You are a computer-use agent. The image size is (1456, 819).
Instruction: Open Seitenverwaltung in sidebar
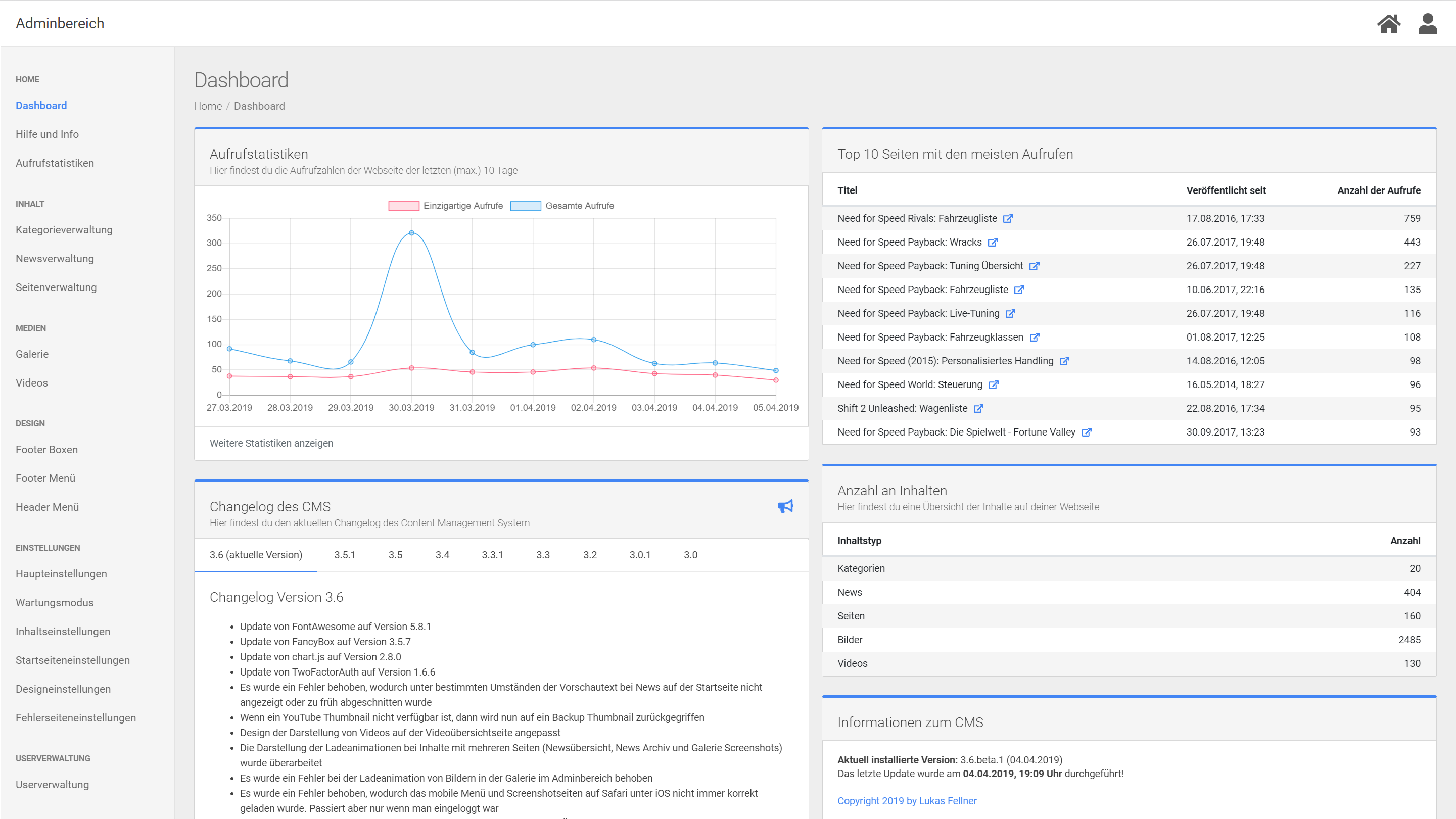56,287
